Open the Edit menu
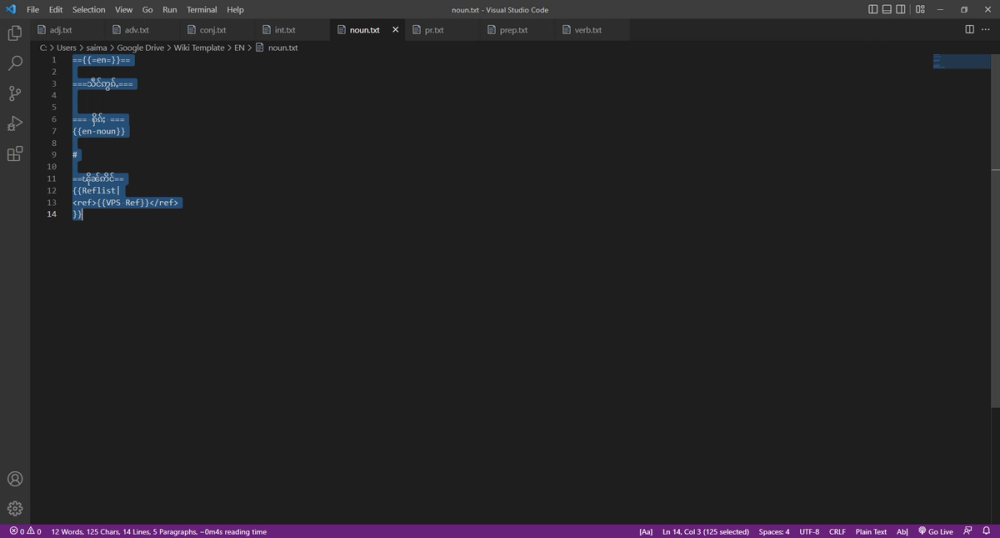 point(55,10)
